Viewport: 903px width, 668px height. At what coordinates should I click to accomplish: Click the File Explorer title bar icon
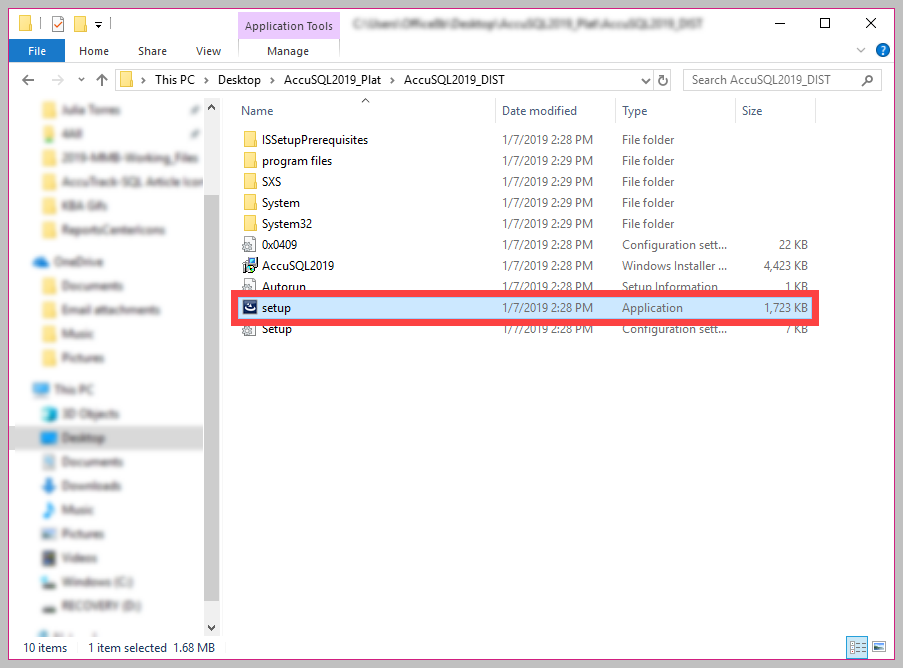pos(25,24)
